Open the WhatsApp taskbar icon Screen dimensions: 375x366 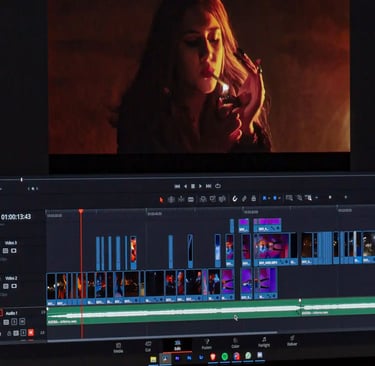click(248, 356)
